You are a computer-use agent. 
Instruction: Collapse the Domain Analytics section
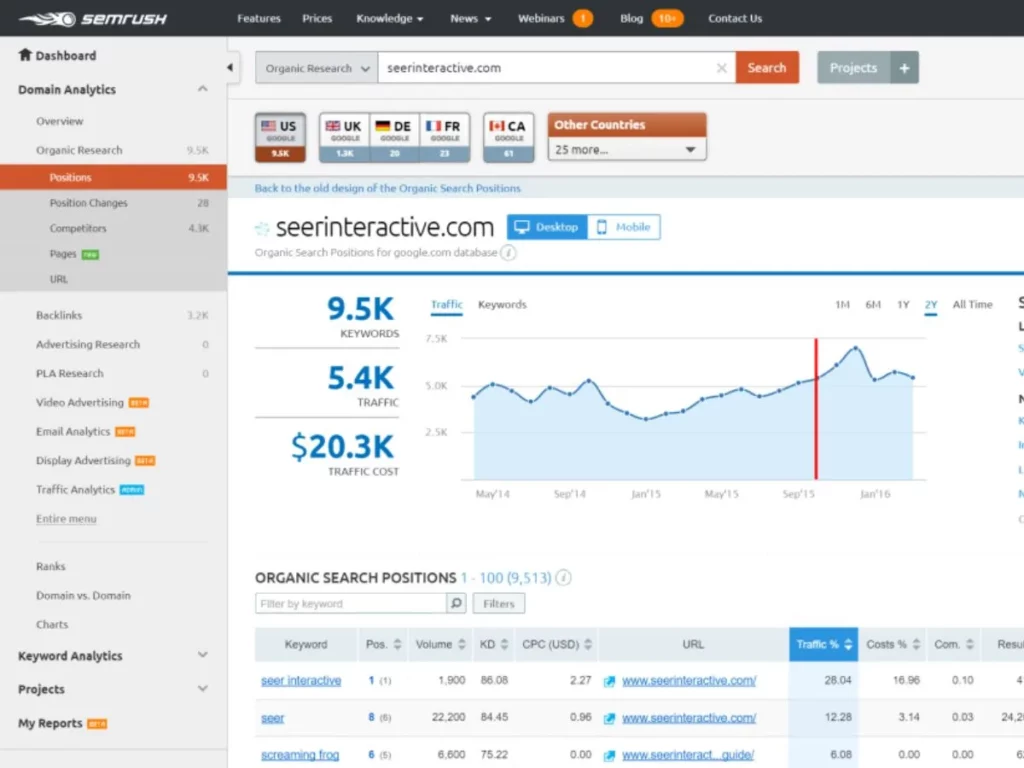pyautogui.click(x=202, y=89)
